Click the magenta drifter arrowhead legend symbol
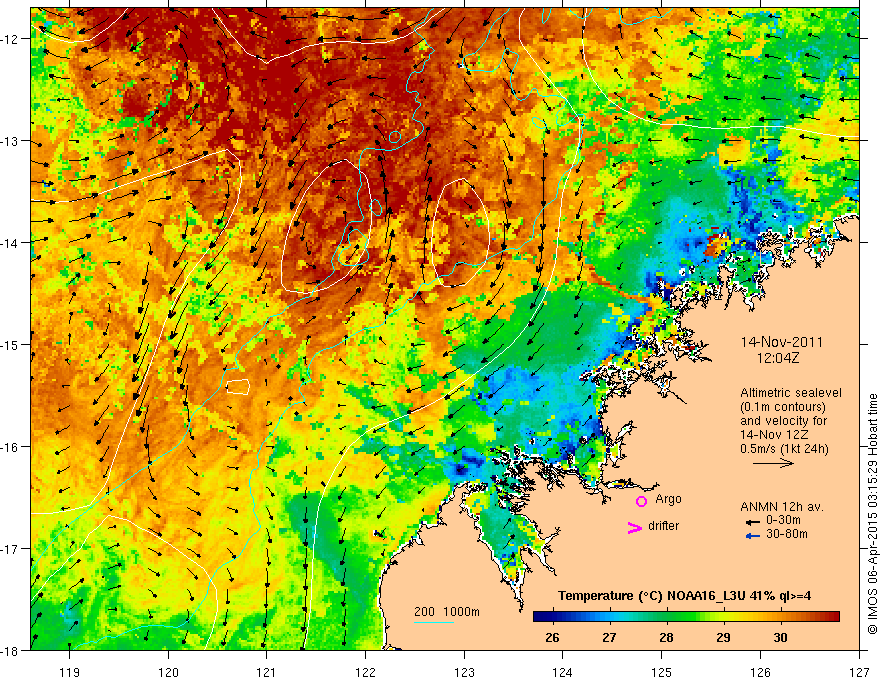Image resolution: width=880 pixels, height=680 pixels. (x=634, y=527)
